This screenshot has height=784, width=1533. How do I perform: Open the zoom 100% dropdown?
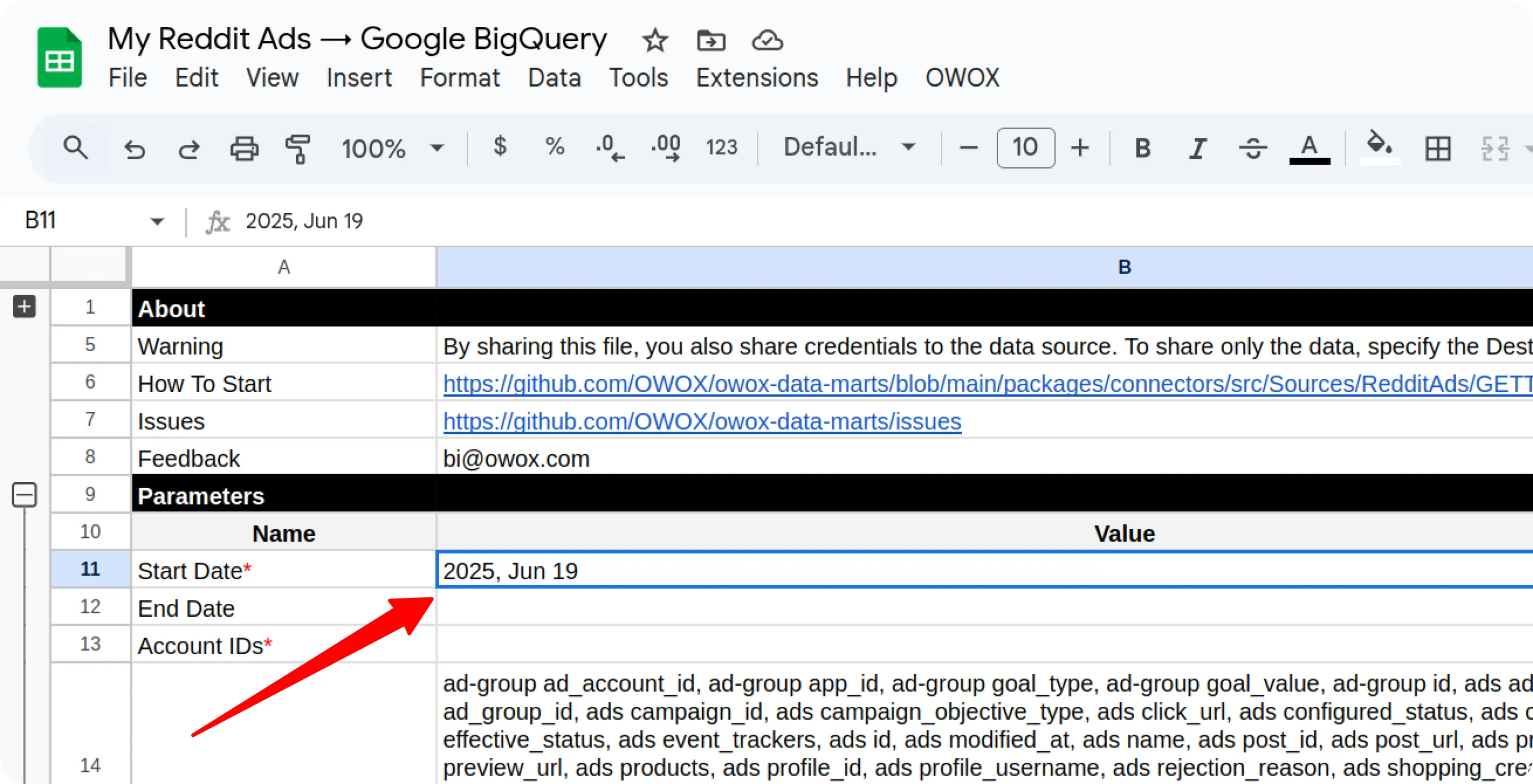pos(392,148)
